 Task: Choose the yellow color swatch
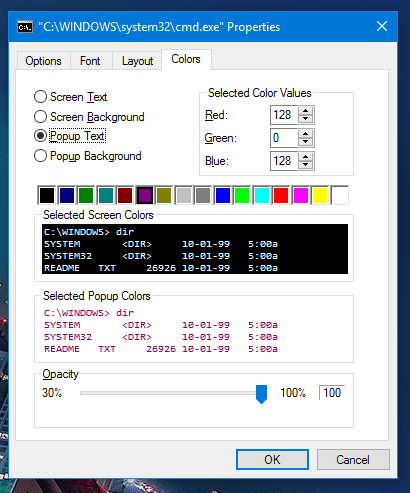click(320, 195)
